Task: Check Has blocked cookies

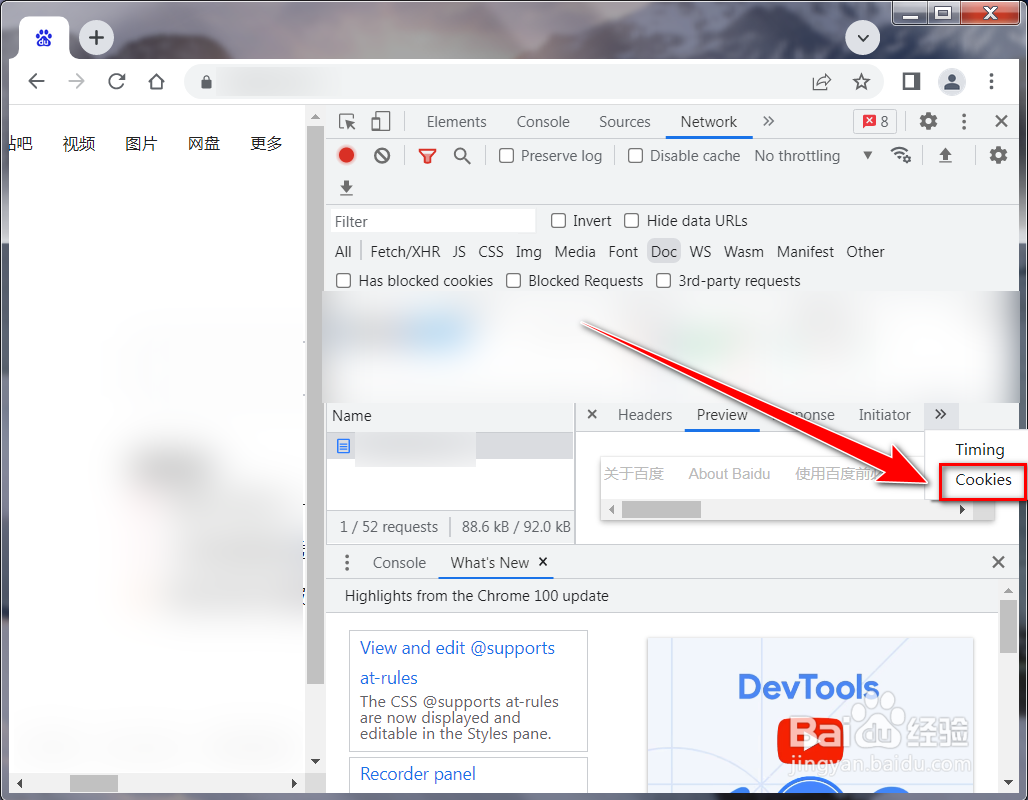Action: point(344,281)
